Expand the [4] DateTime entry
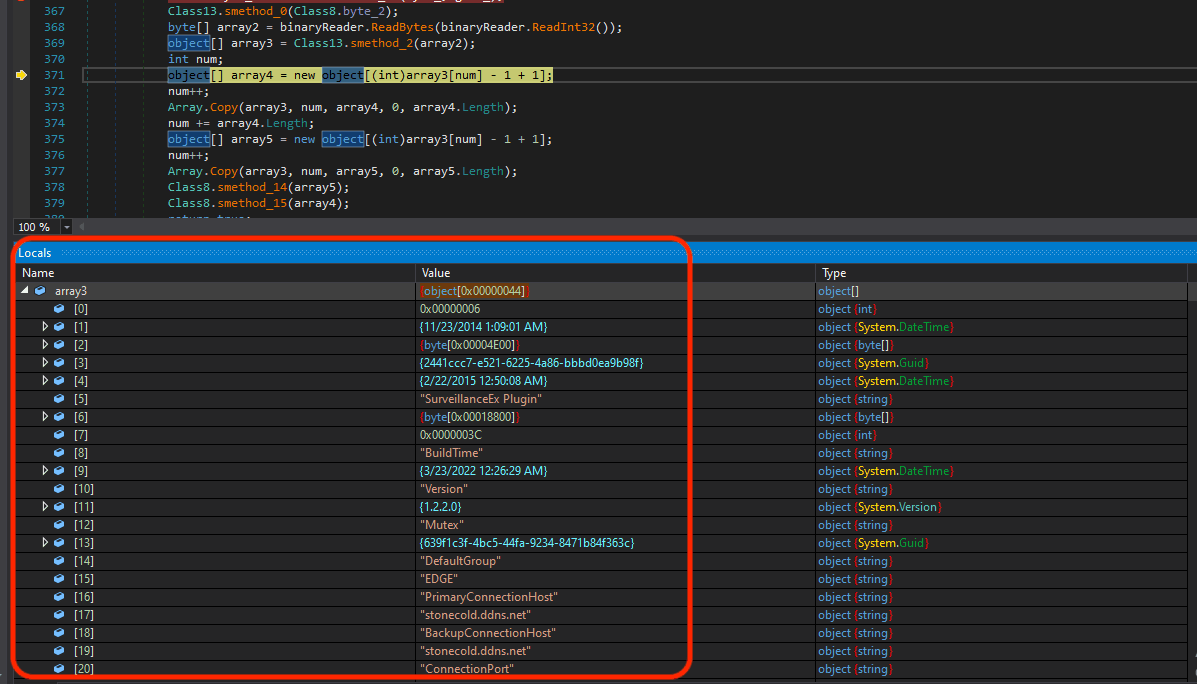The image size is (1197, 684). pos(45,380)
